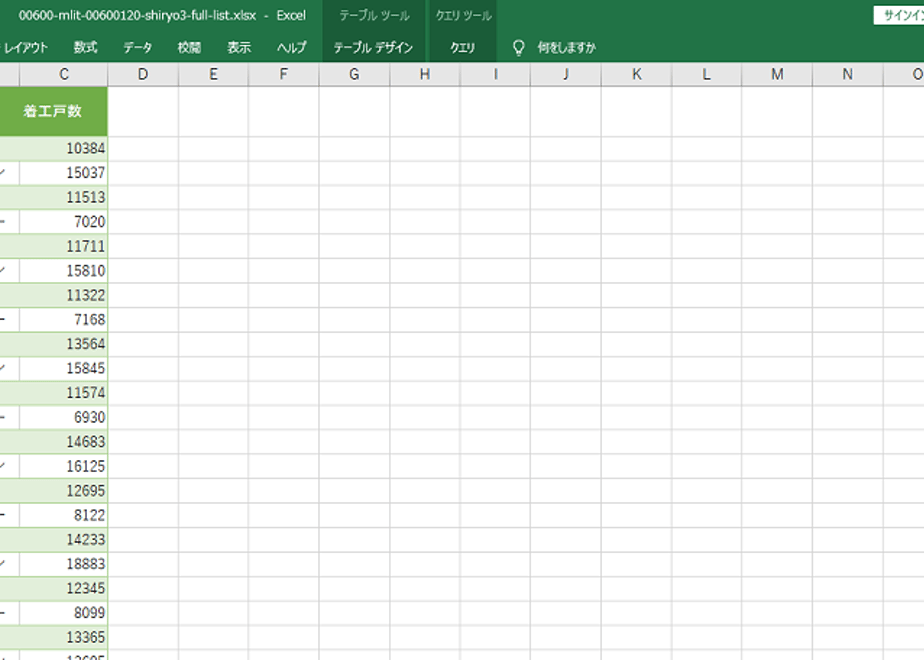Select the cell containing 15845
The image size is (924, 660).
click(x=64, y=368)
